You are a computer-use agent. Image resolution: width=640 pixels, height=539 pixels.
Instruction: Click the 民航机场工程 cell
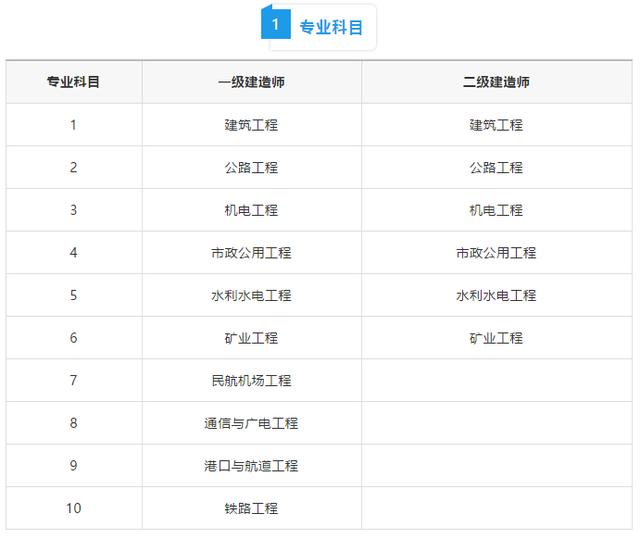pos(251,380)
